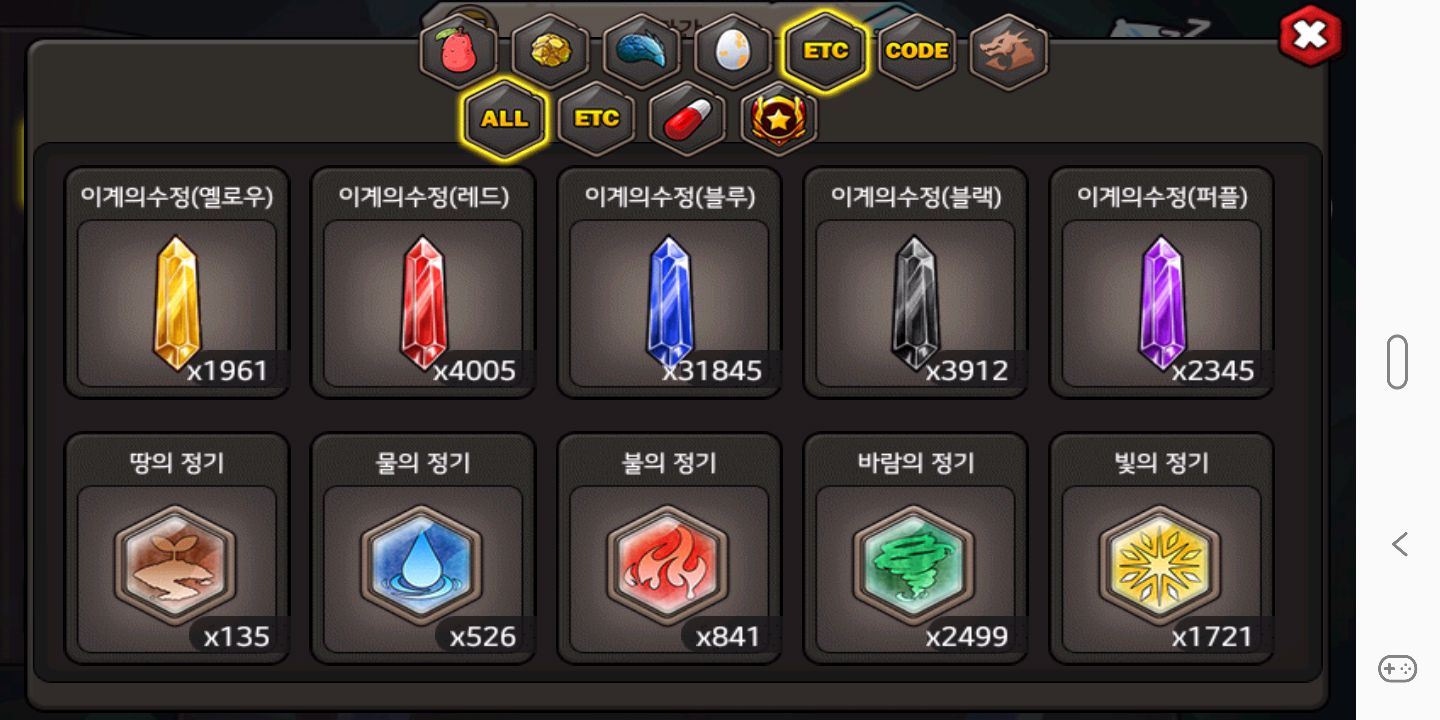Viewport: 1440px width, 720px height.
Task: Choose the star medal badge filter
Action: (779, 118)
